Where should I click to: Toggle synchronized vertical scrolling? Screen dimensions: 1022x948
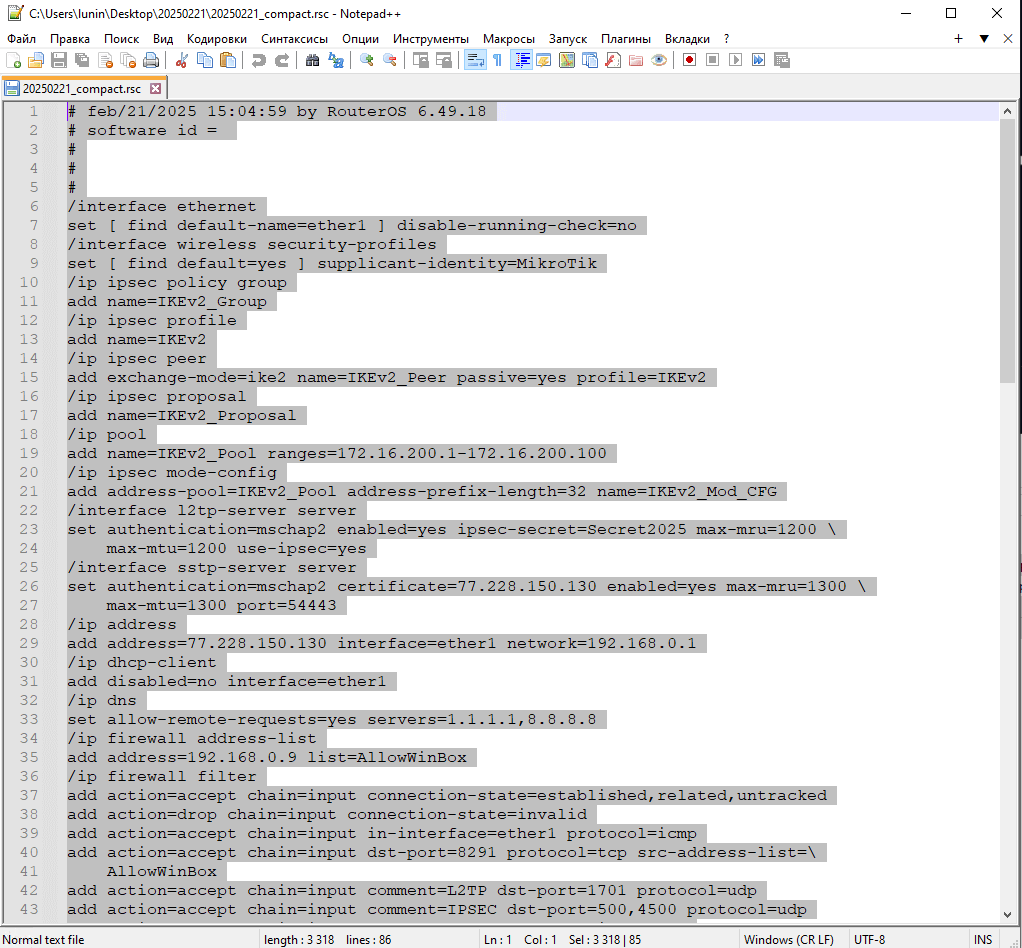tap(420, 61)
